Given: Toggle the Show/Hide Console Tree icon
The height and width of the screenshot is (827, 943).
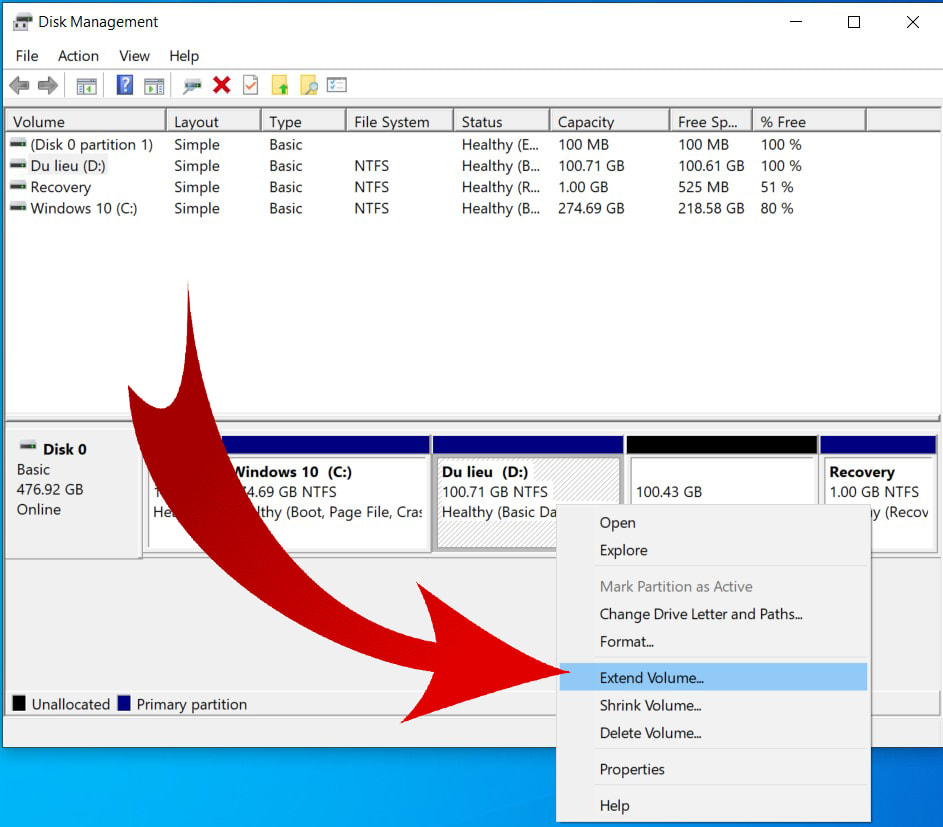Looking at the screenshot, I should point(86,85).
